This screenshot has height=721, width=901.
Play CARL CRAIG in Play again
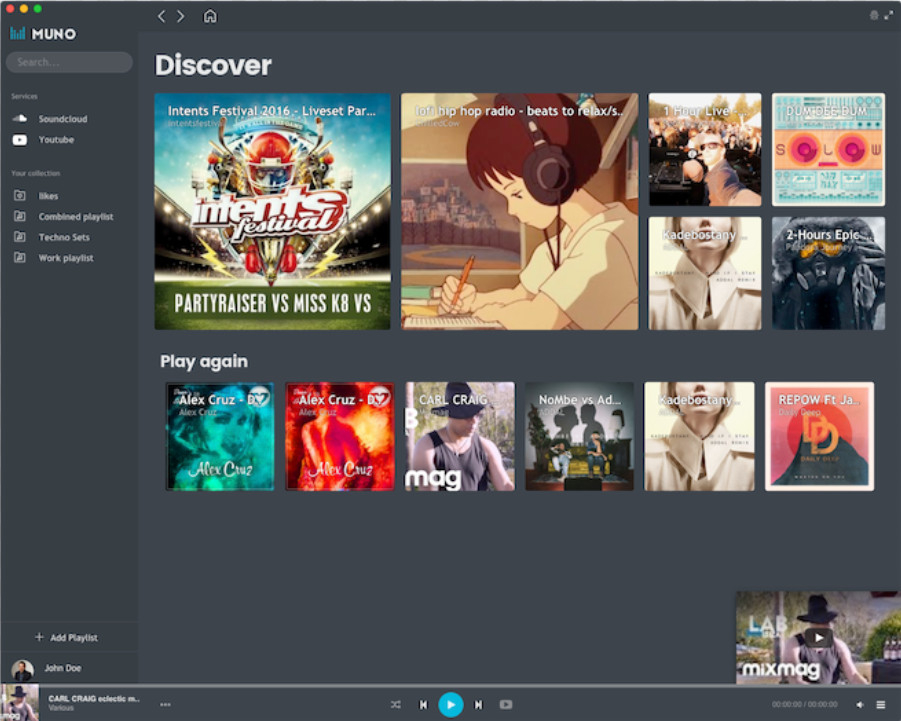460,437
